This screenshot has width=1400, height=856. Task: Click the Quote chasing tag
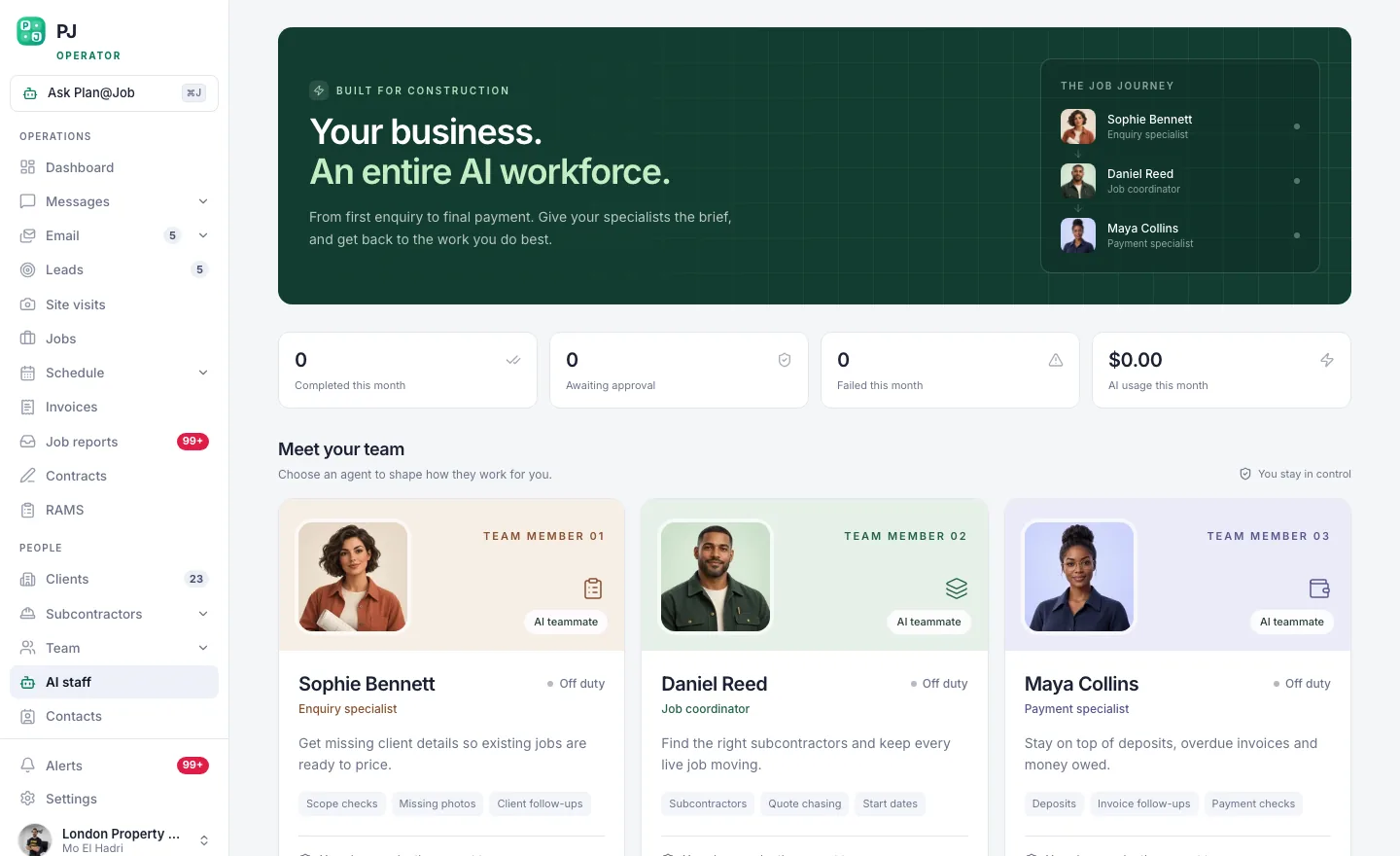tap(805, 803)
